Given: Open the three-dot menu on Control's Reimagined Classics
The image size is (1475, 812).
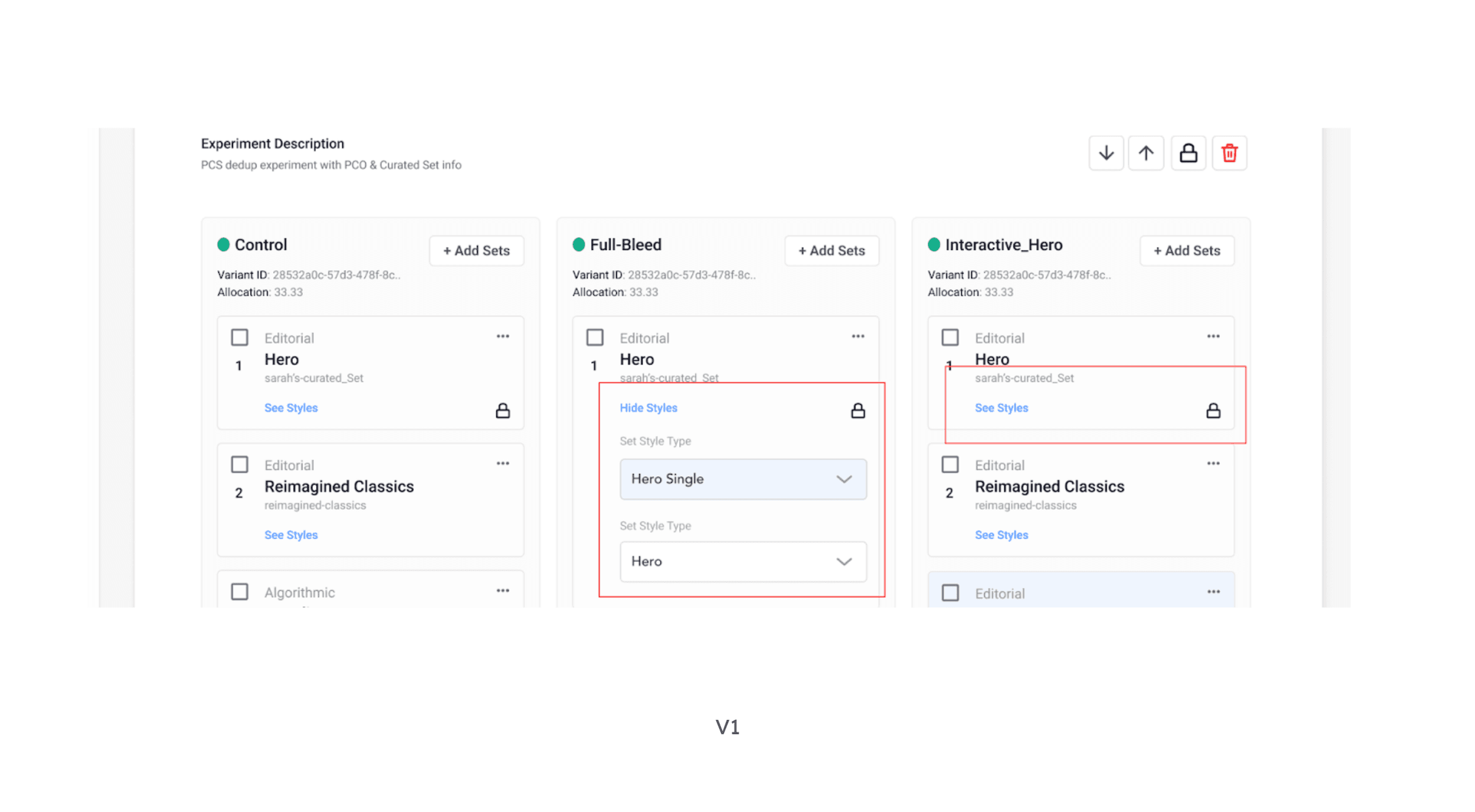Looking at the screenshot, I should (x=502, y=463).
